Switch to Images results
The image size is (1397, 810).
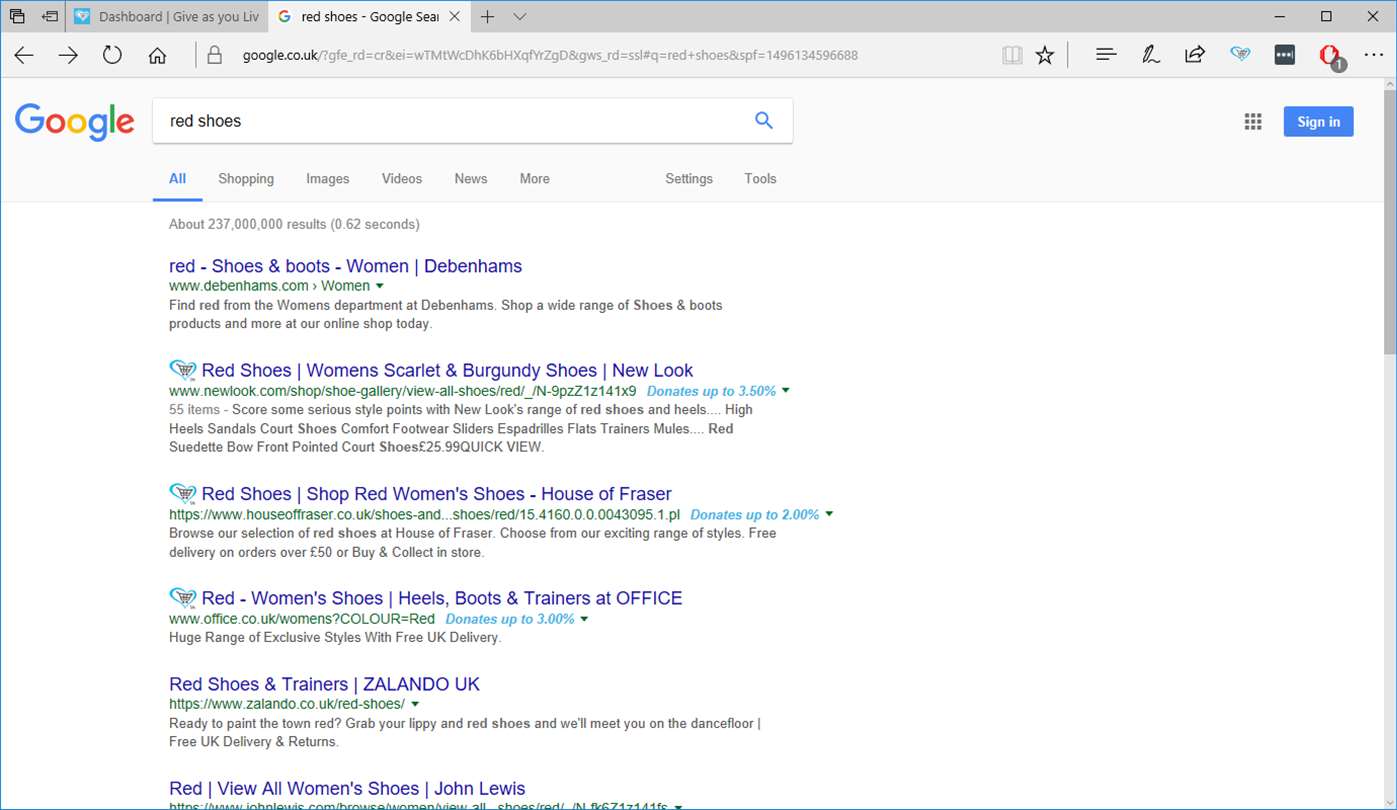(328, 179)
